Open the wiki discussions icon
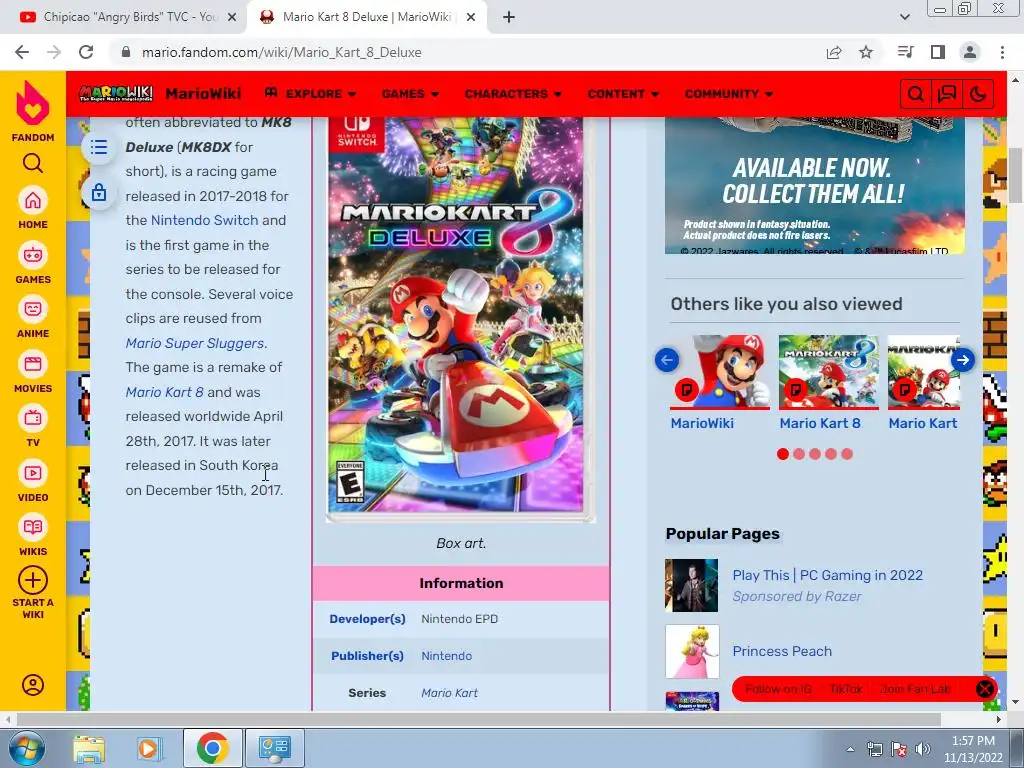 [947, 94]
